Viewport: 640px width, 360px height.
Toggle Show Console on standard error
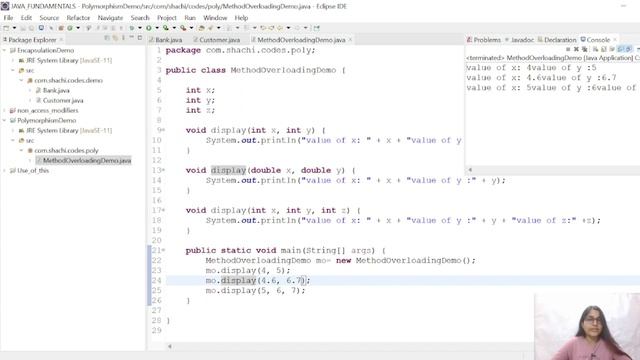point(628,49)
